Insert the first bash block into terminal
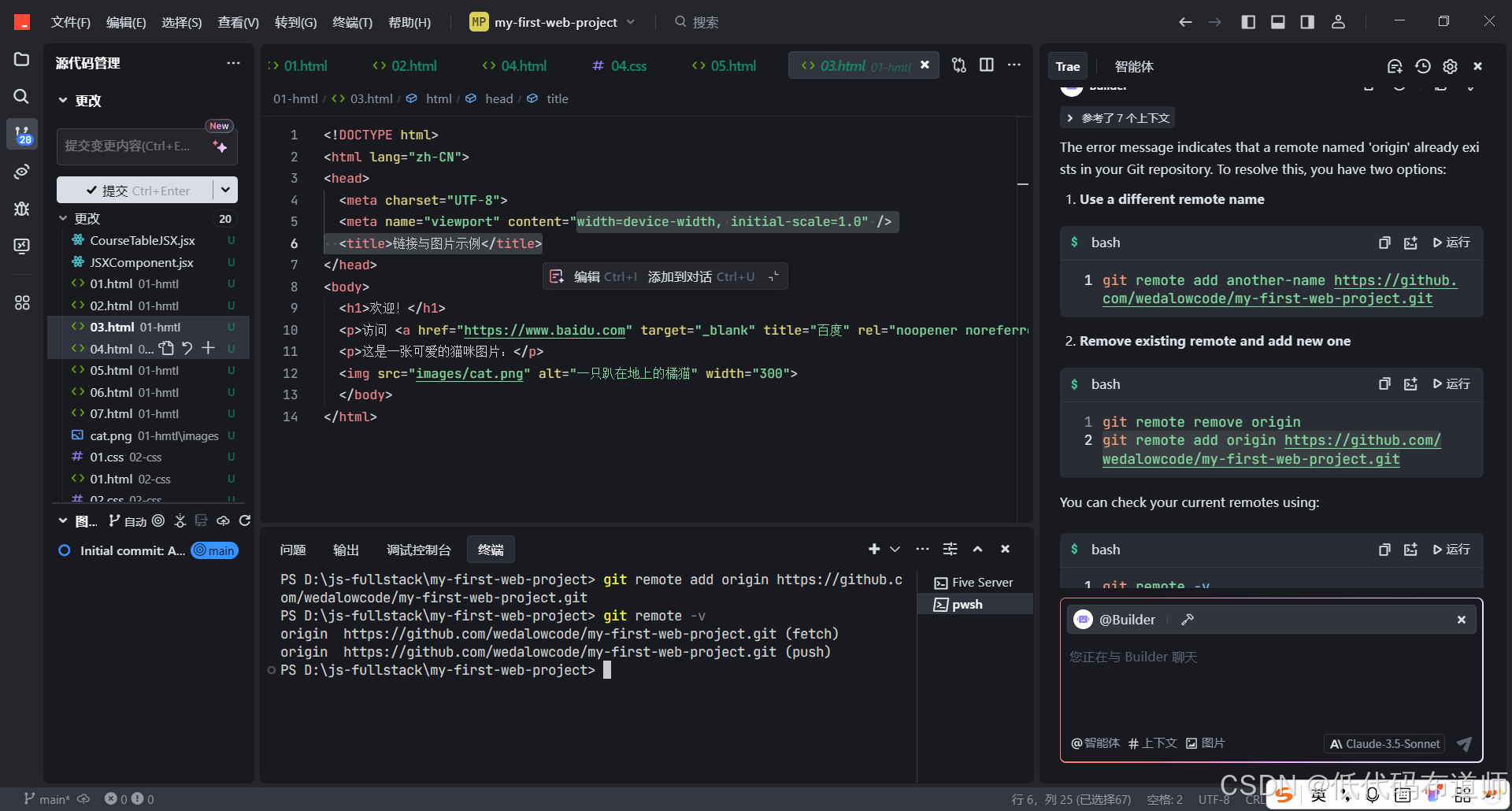 point(1410,243)
